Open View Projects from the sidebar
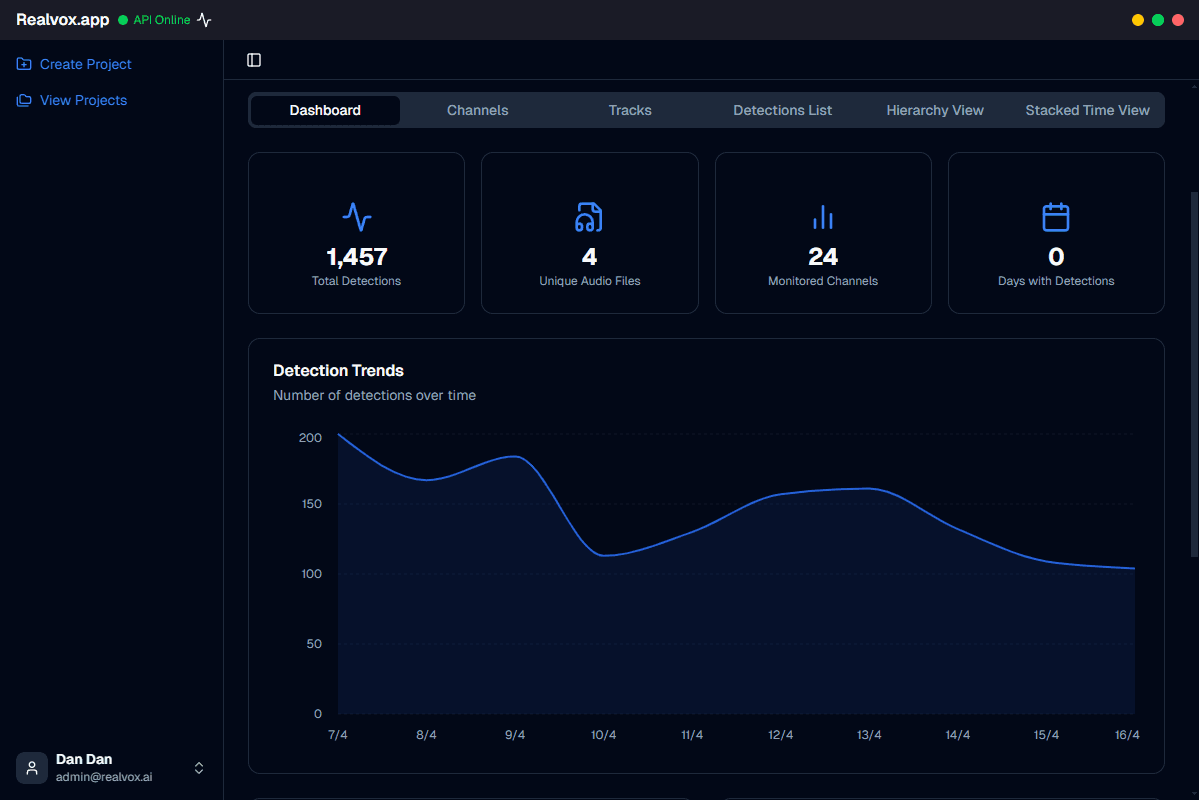1199x800 pixels. pyautogui.click(x=83, y=100)
